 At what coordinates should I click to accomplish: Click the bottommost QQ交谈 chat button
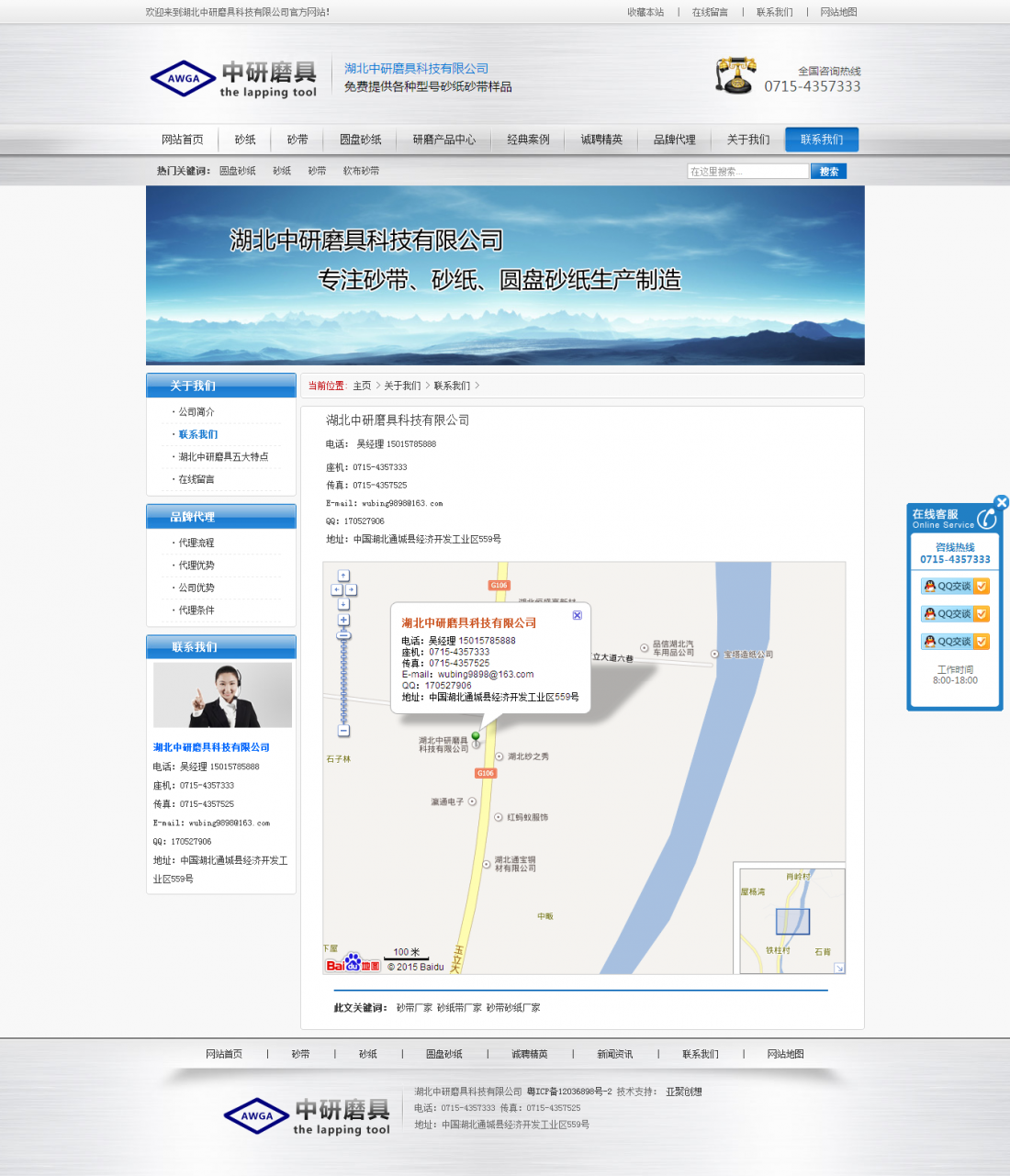click(955, 642)
